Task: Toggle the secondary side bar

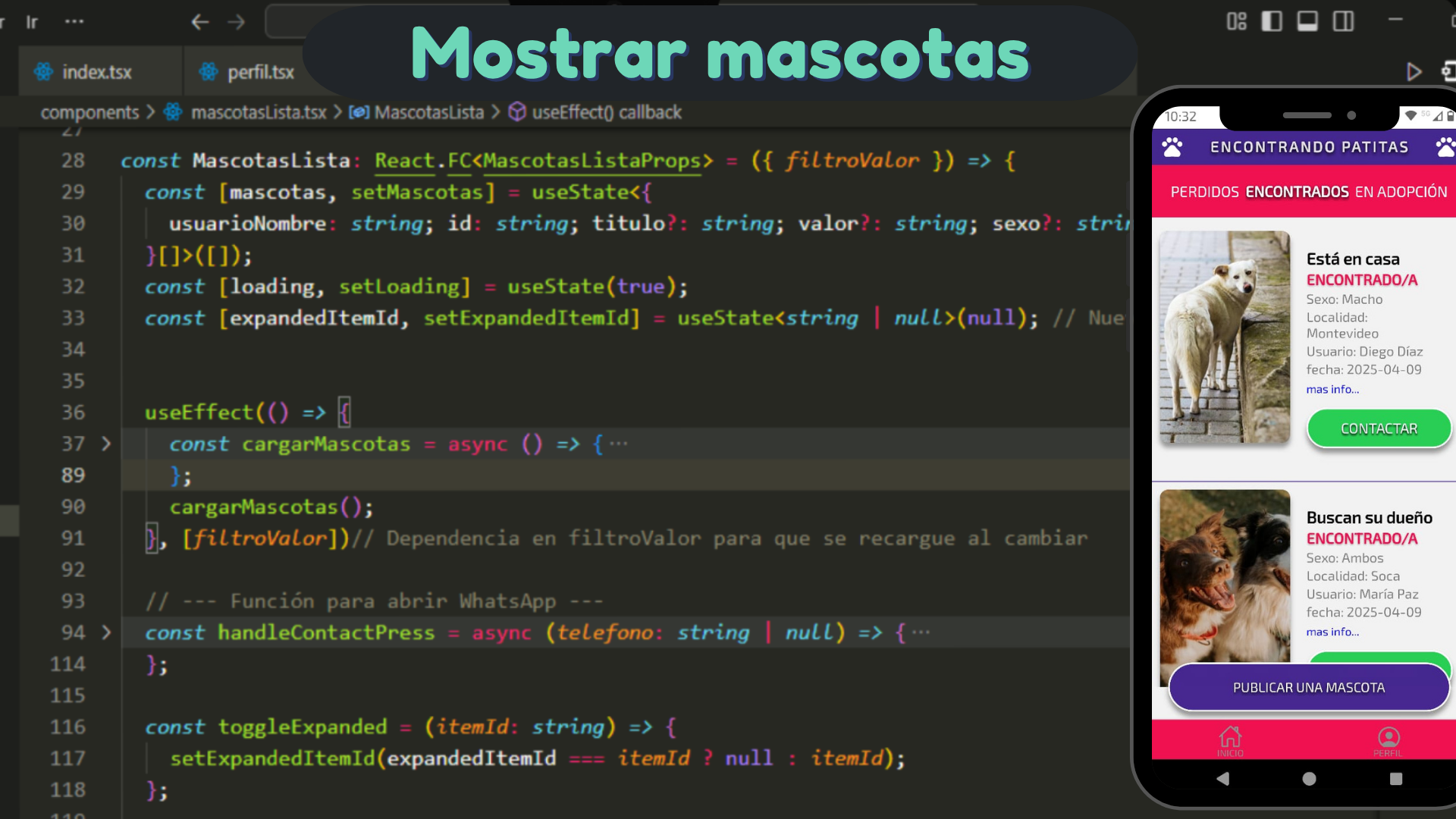Action: 1343,21
